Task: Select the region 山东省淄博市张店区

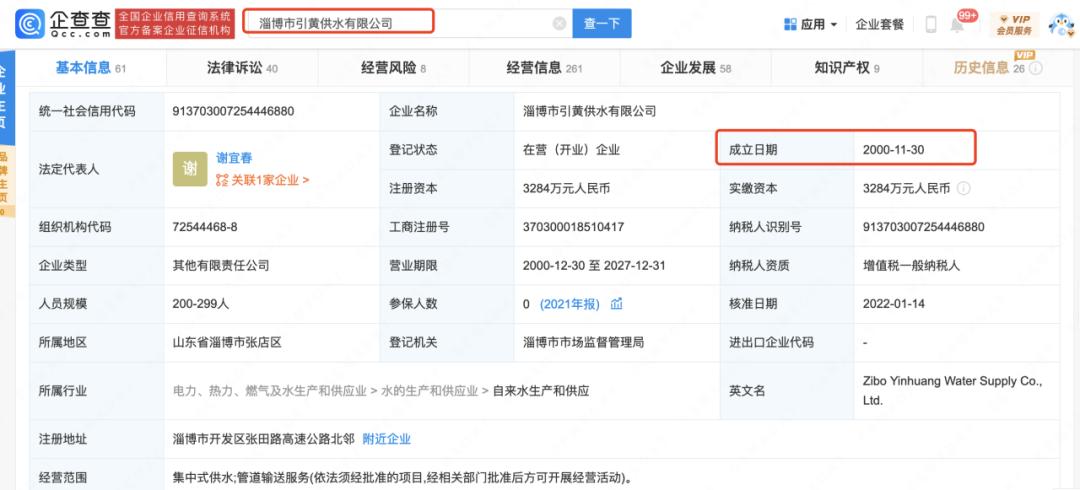Action: (x=227, y=342)
